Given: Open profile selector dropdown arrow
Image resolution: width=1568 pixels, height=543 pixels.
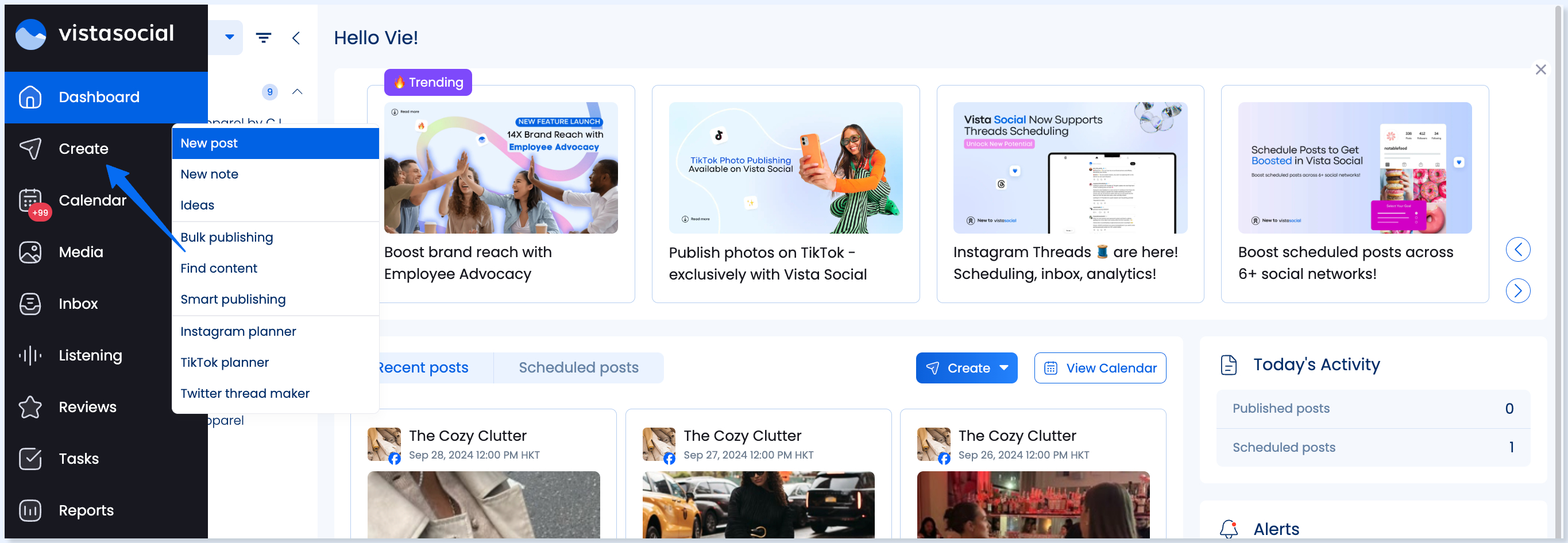Looking at the screenshot, I should [230, 37].
